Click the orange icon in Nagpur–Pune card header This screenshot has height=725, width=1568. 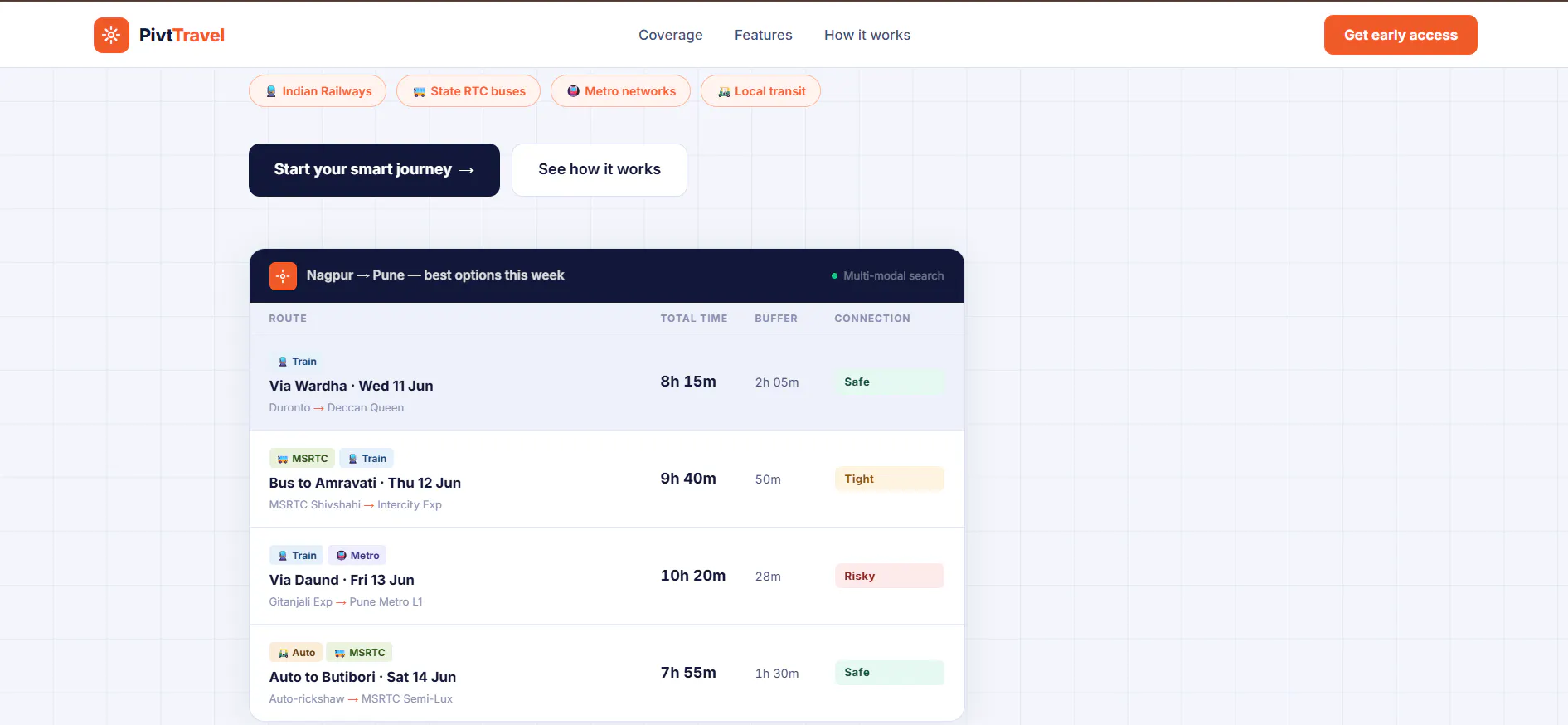(283, 276)
